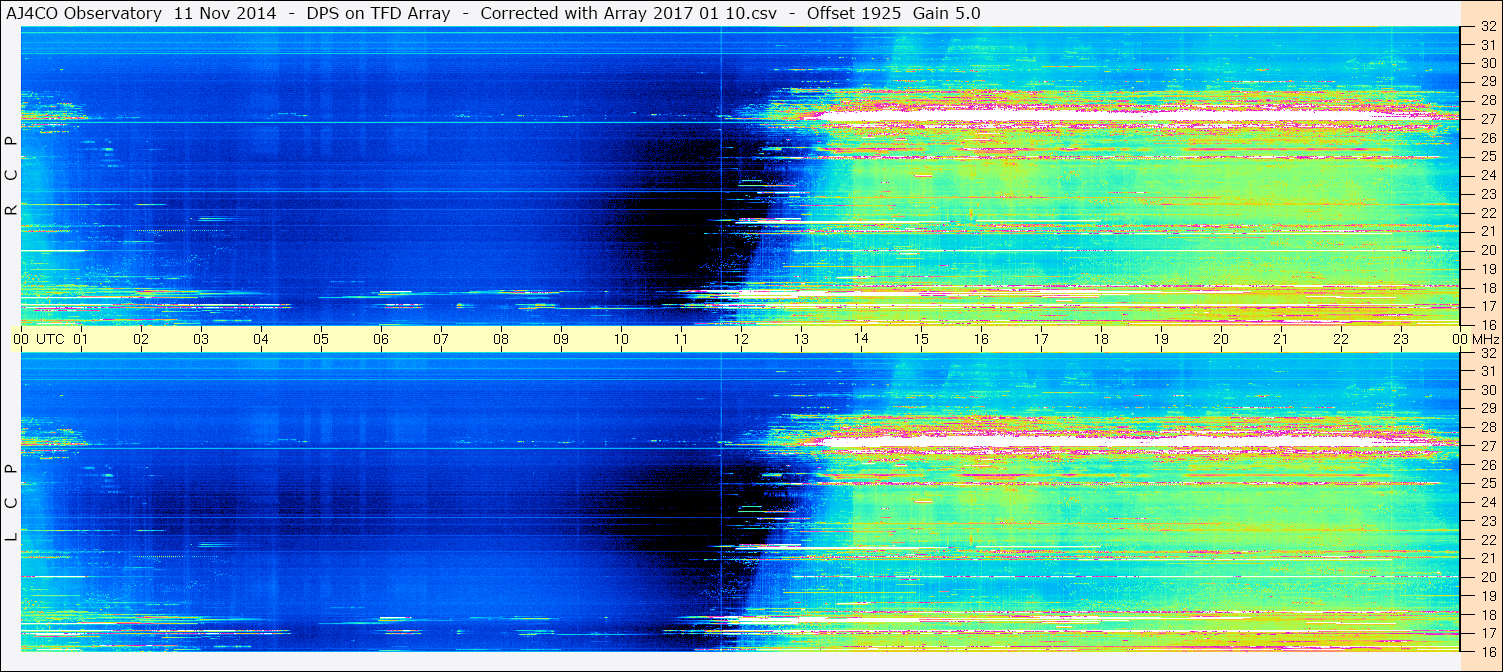Click the 29 MHz label of LCP panel
This screenshot has width=1503, height=672.
1487,408
